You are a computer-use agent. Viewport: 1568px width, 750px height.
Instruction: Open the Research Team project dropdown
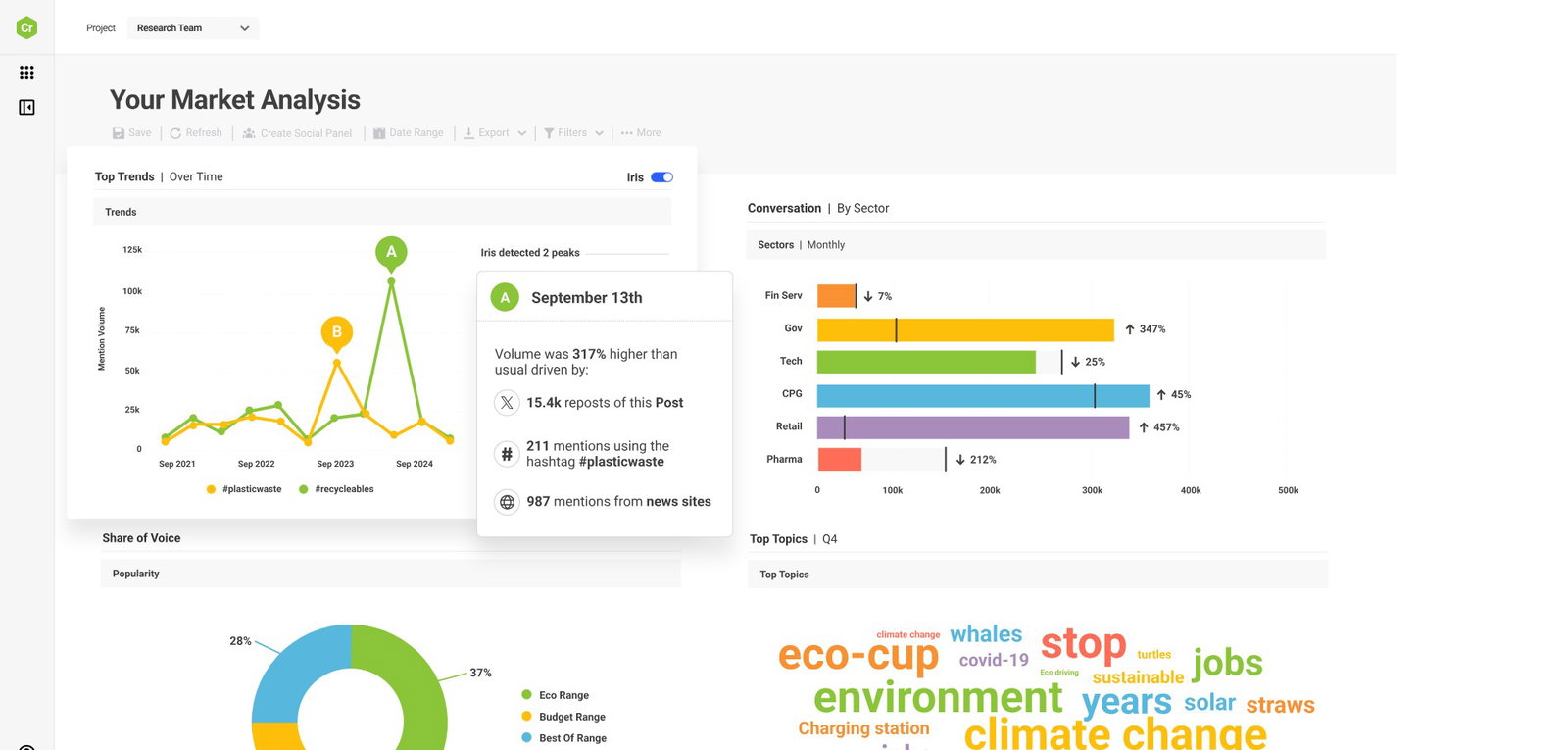click(193, 28)
